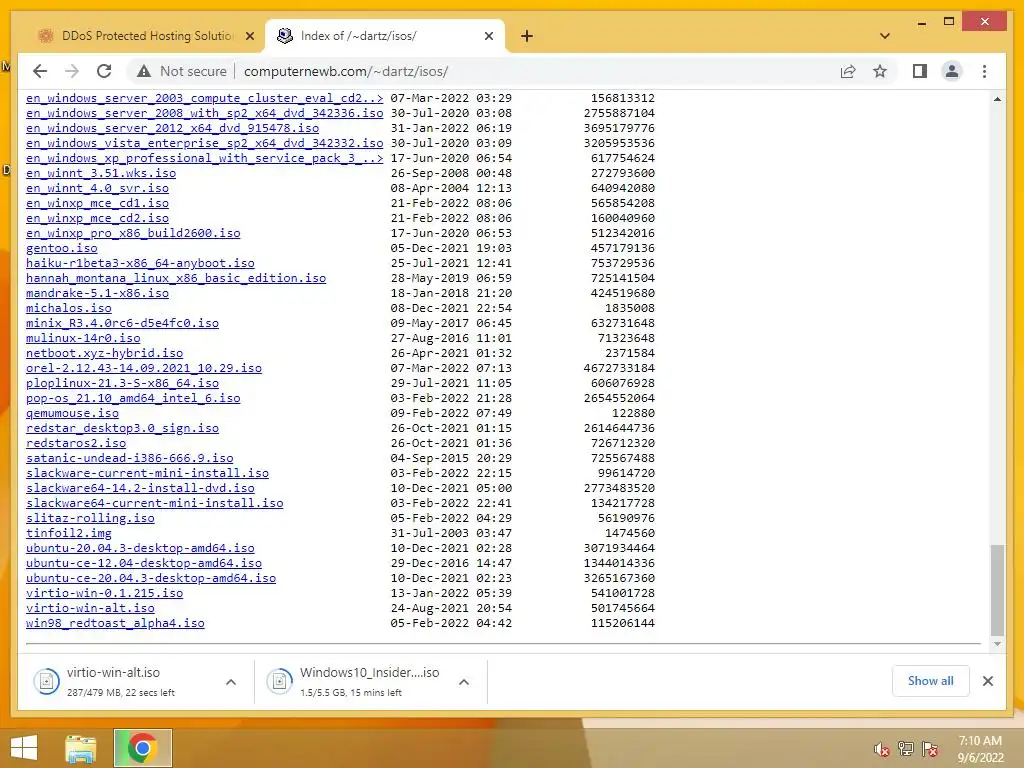This screenshot has width=1024, height=768.
Task: Click the virtio-win-alt.iso page link
Action: pos(90,609)
